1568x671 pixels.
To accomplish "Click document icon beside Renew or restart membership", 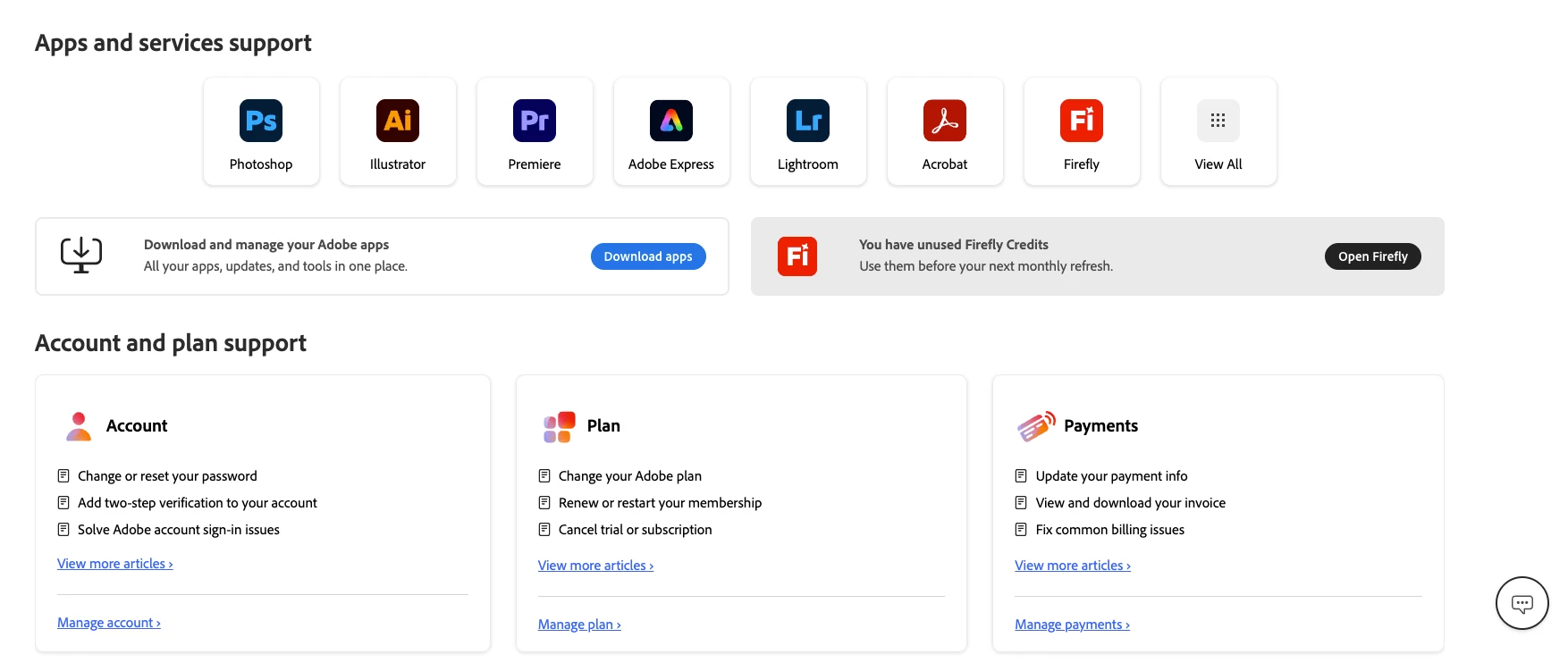I will click(x=544, y=503).
